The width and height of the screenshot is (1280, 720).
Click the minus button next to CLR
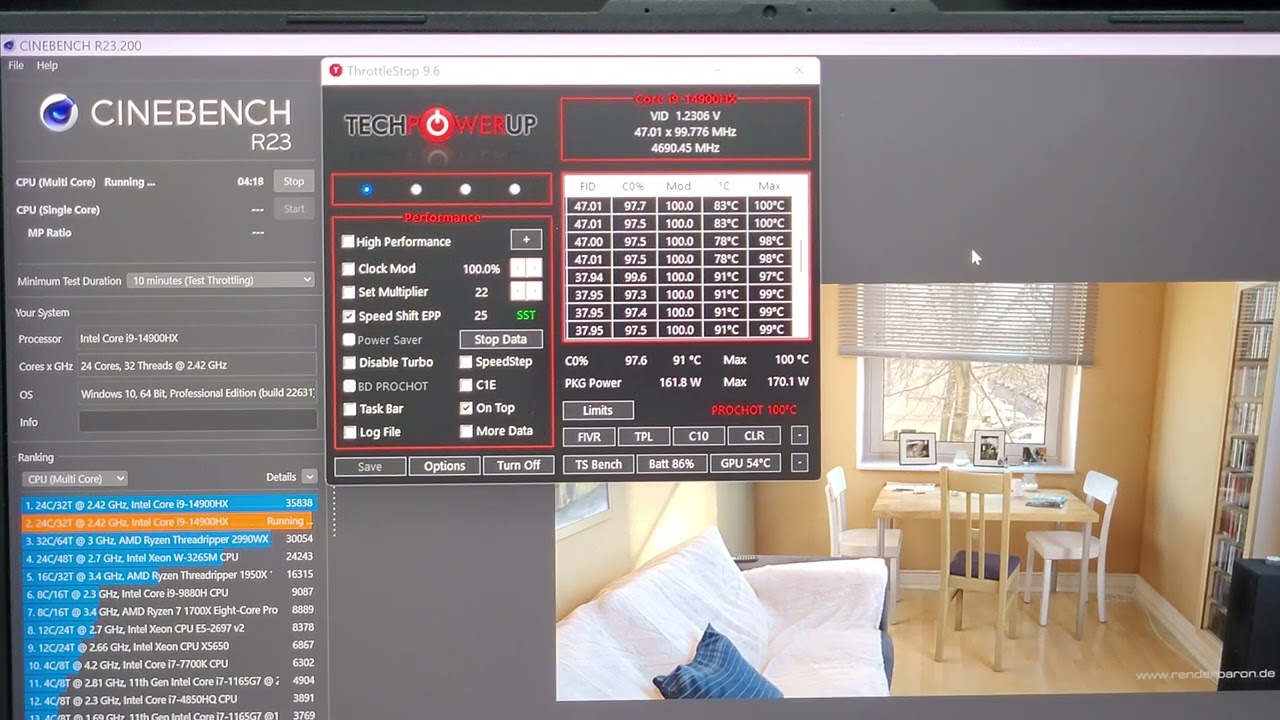[x=799, y=435]
